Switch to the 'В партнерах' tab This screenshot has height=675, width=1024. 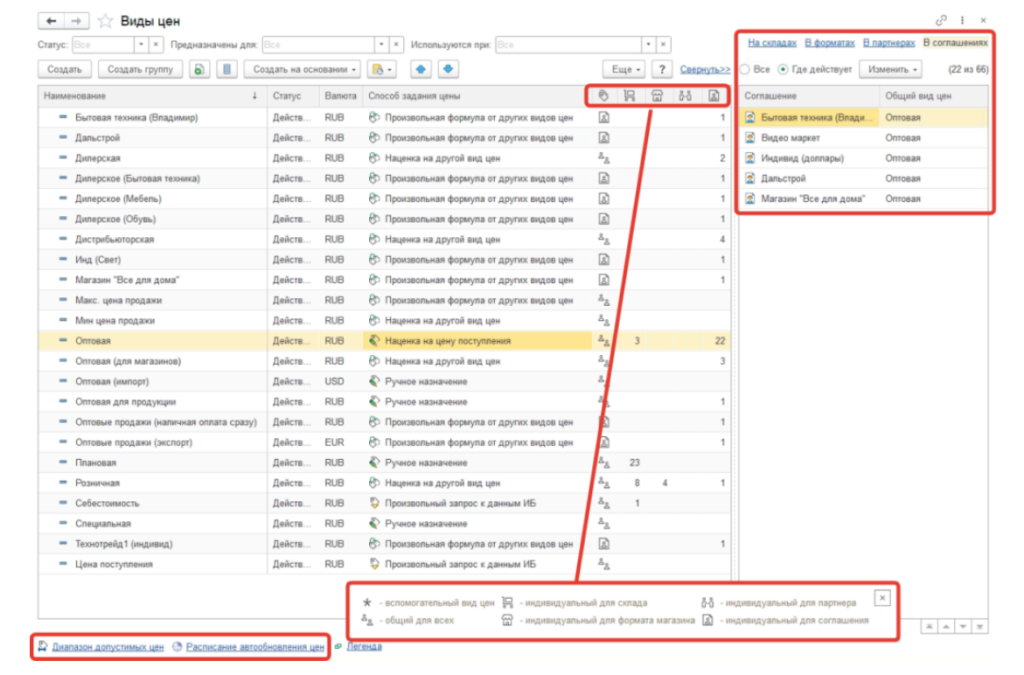[888, 43]
